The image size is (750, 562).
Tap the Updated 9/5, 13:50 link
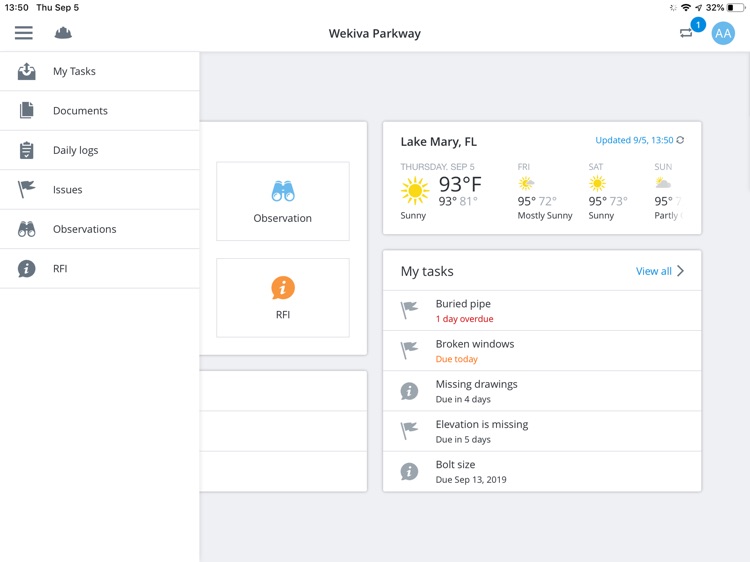tap(634, 140)
